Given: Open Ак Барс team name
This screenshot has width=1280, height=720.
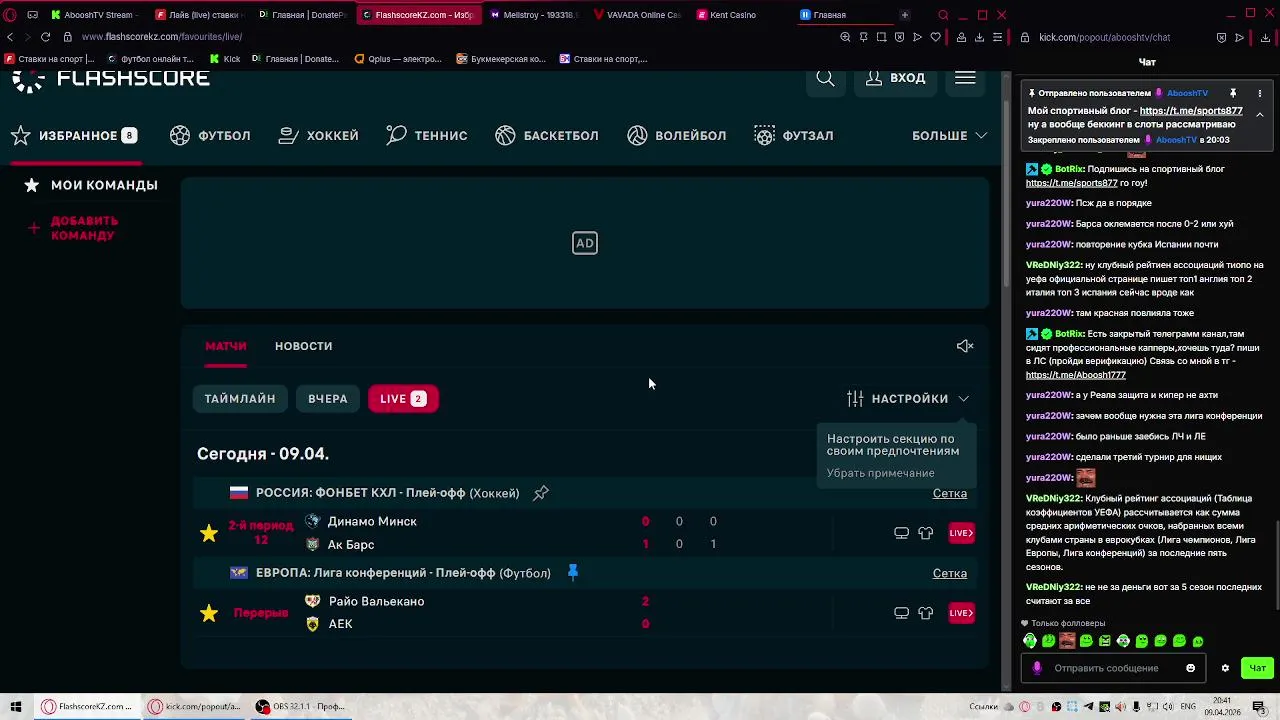Looking at the screenshot, I should [351, 544].
